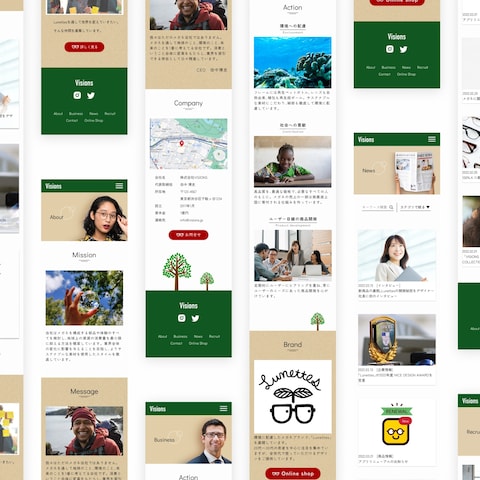Open hamburger menu on the Business page header
This screenshot has width=480, height=480.
[224, 408]
